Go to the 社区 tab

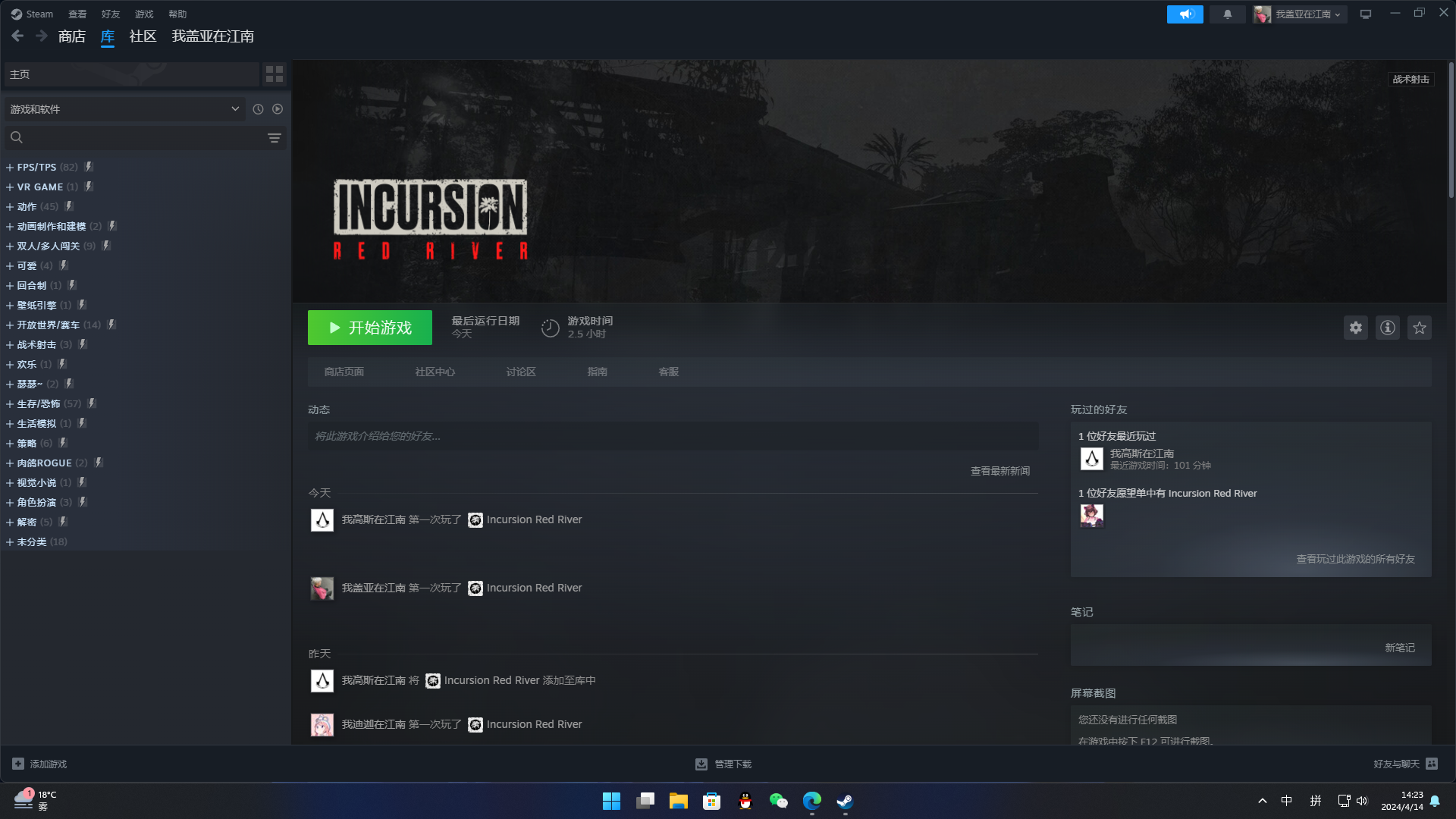point(143,36)
